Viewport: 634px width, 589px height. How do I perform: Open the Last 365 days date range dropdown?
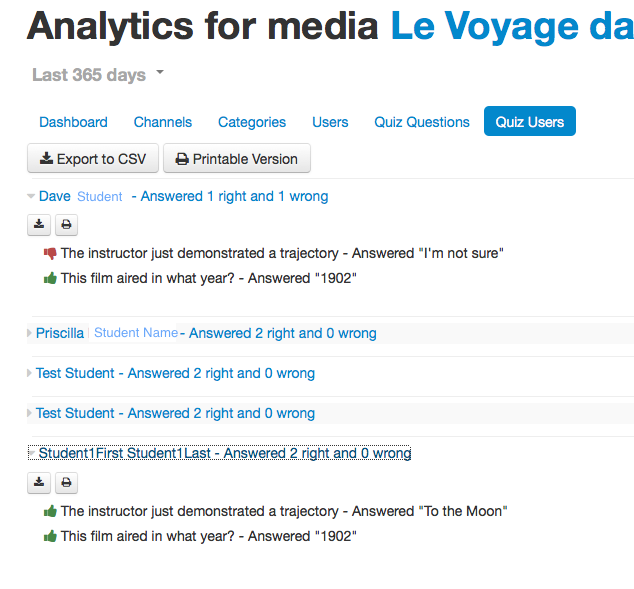98,75
